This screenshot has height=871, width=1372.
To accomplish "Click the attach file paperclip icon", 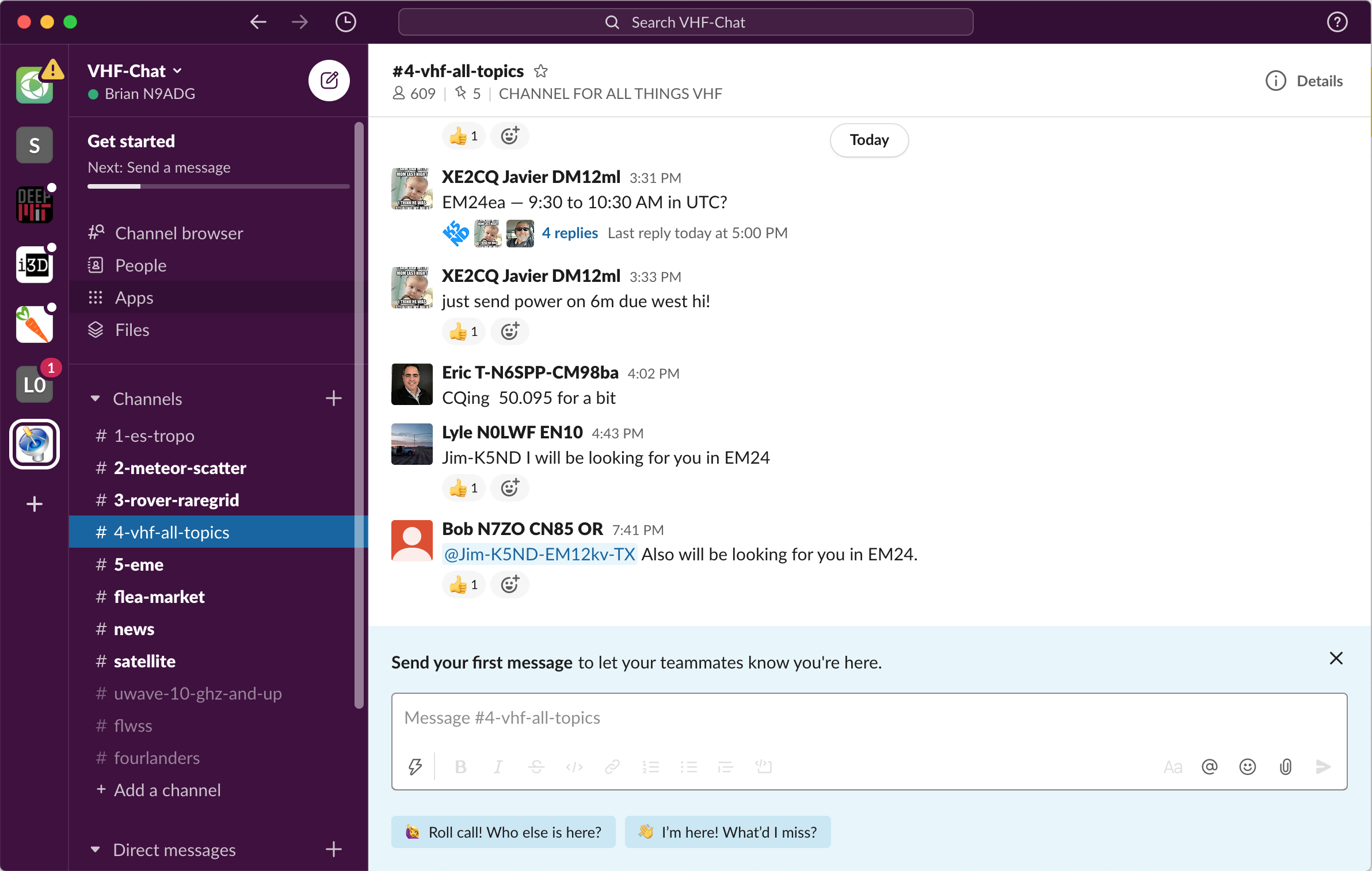I will pyautogui.click(x=1285, y=767).
